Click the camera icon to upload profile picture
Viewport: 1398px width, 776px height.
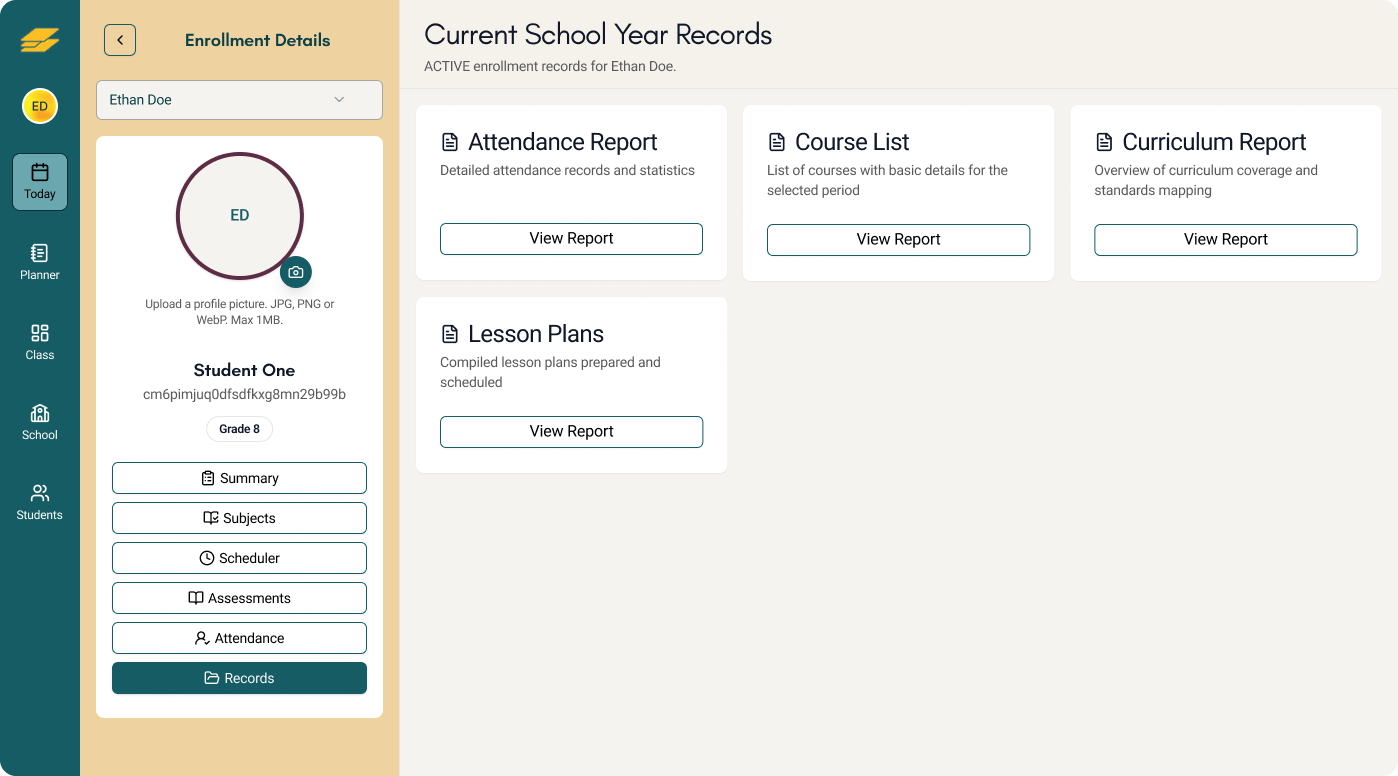click(x=296, y=271)
